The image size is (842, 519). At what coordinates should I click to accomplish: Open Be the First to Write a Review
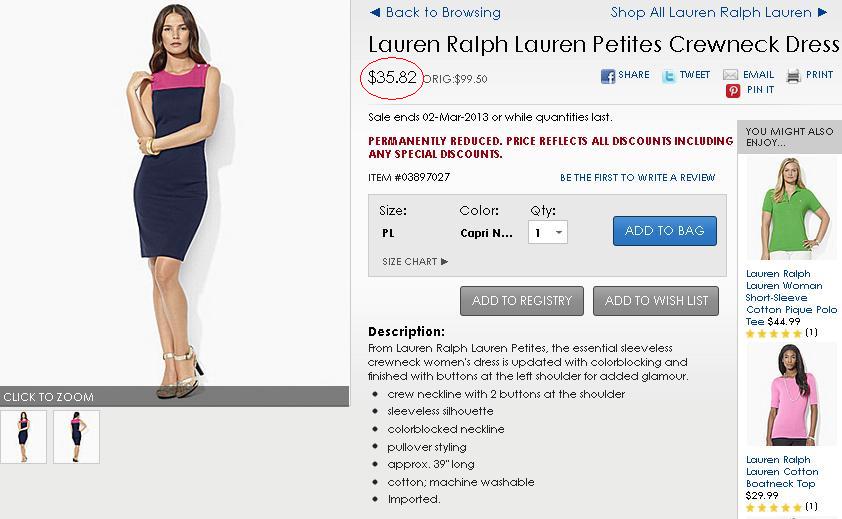pyautogui.click(x=637, y=178)
